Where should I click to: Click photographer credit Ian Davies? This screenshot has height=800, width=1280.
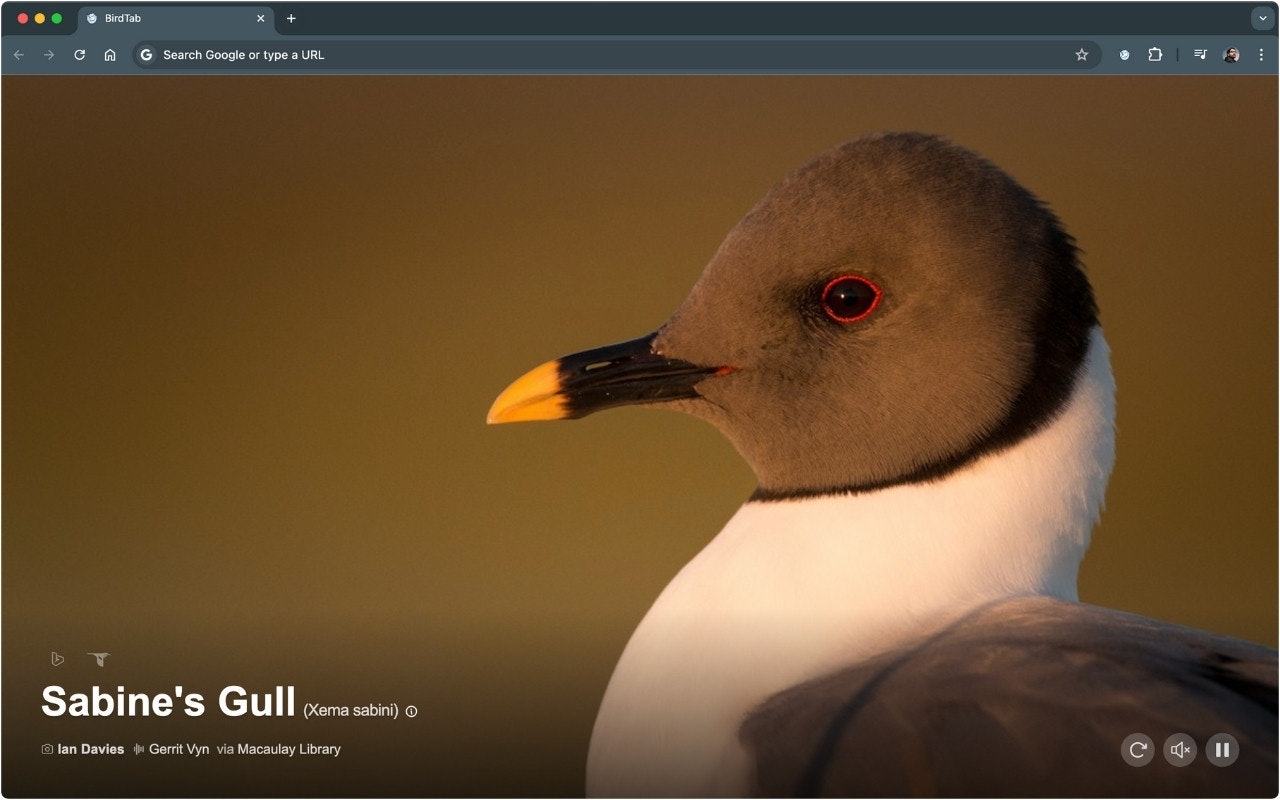click(88, 749)
